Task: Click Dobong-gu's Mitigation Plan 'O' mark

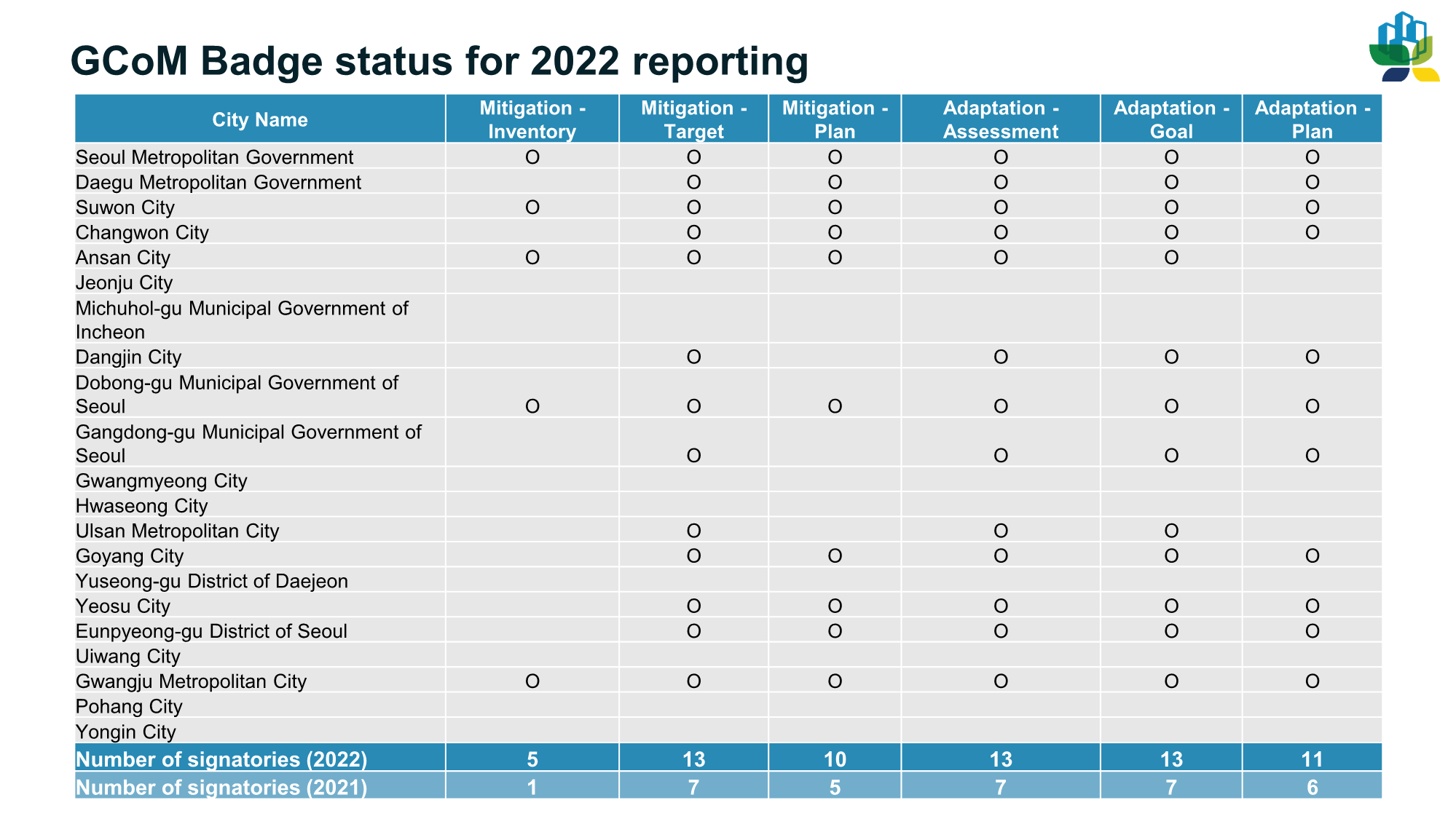Action: coord(835,406)
